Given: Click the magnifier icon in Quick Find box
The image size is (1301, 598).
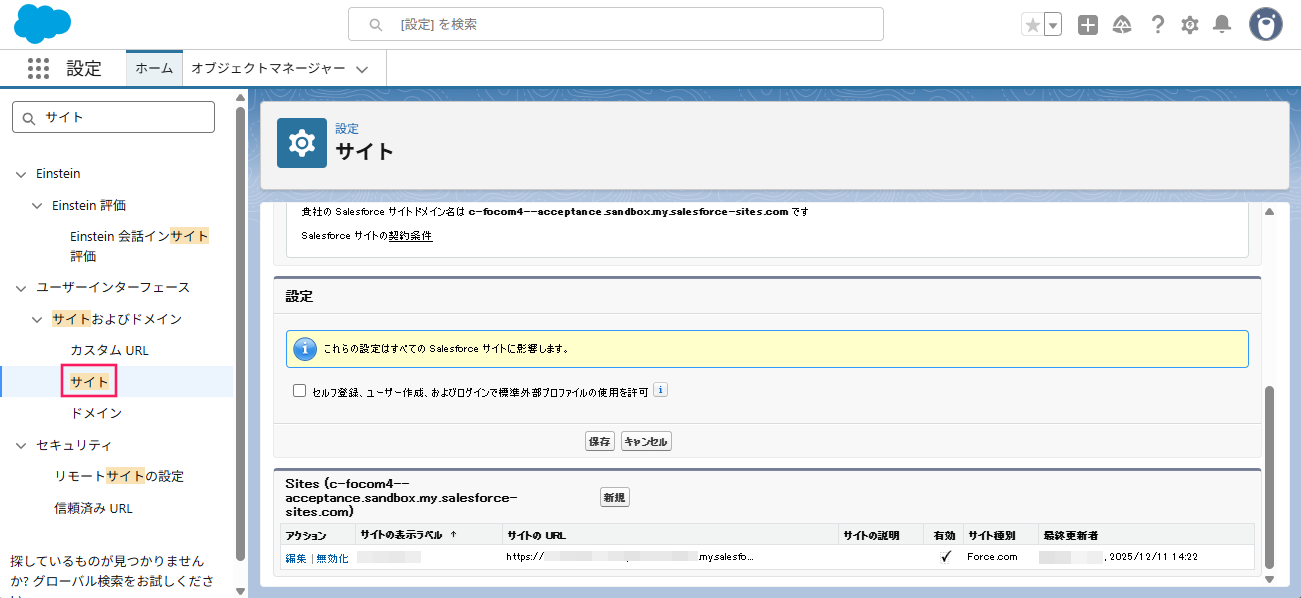Looking at the screenshot, I should [x=29, y=117].
